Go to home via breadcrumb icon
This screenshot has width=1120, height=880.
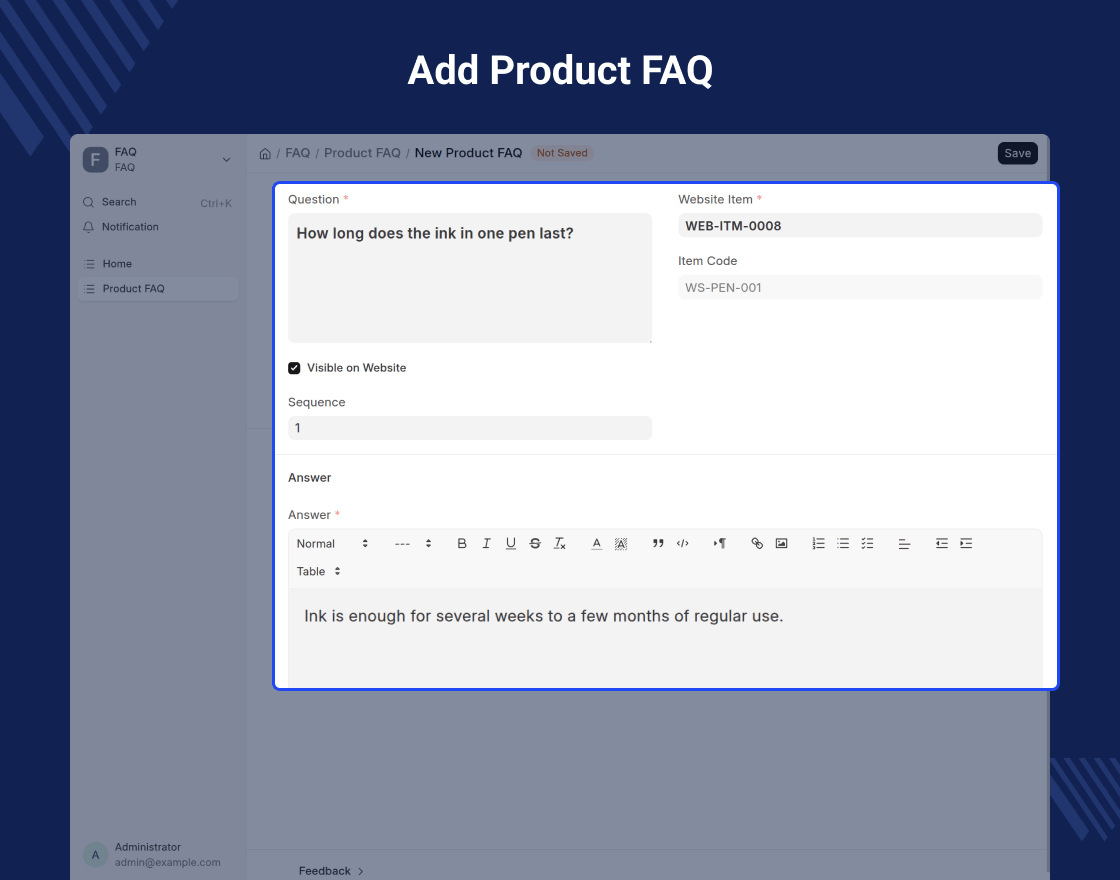tap(265, 154)
